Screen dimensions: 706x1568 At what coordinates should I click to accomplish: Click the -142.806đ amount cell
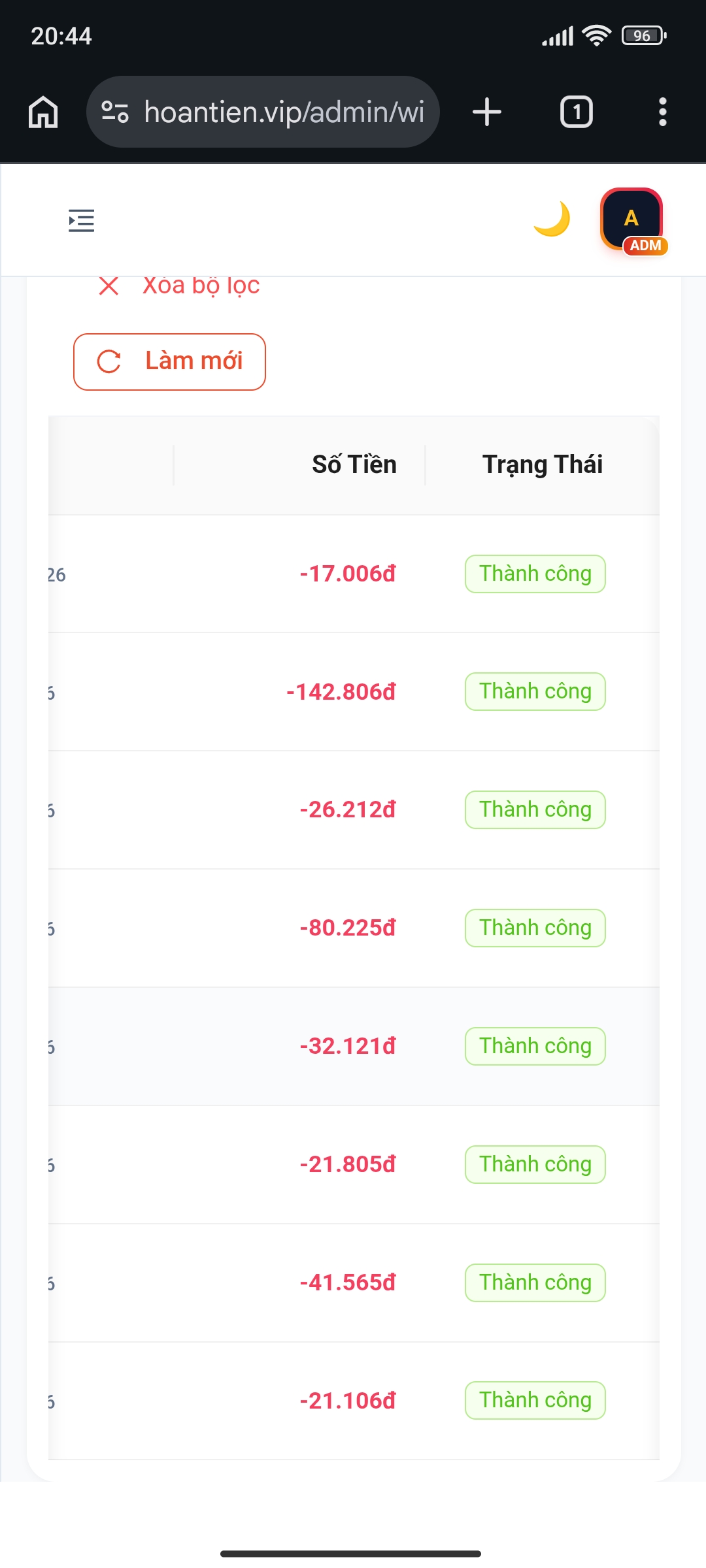tap(341, 692)
